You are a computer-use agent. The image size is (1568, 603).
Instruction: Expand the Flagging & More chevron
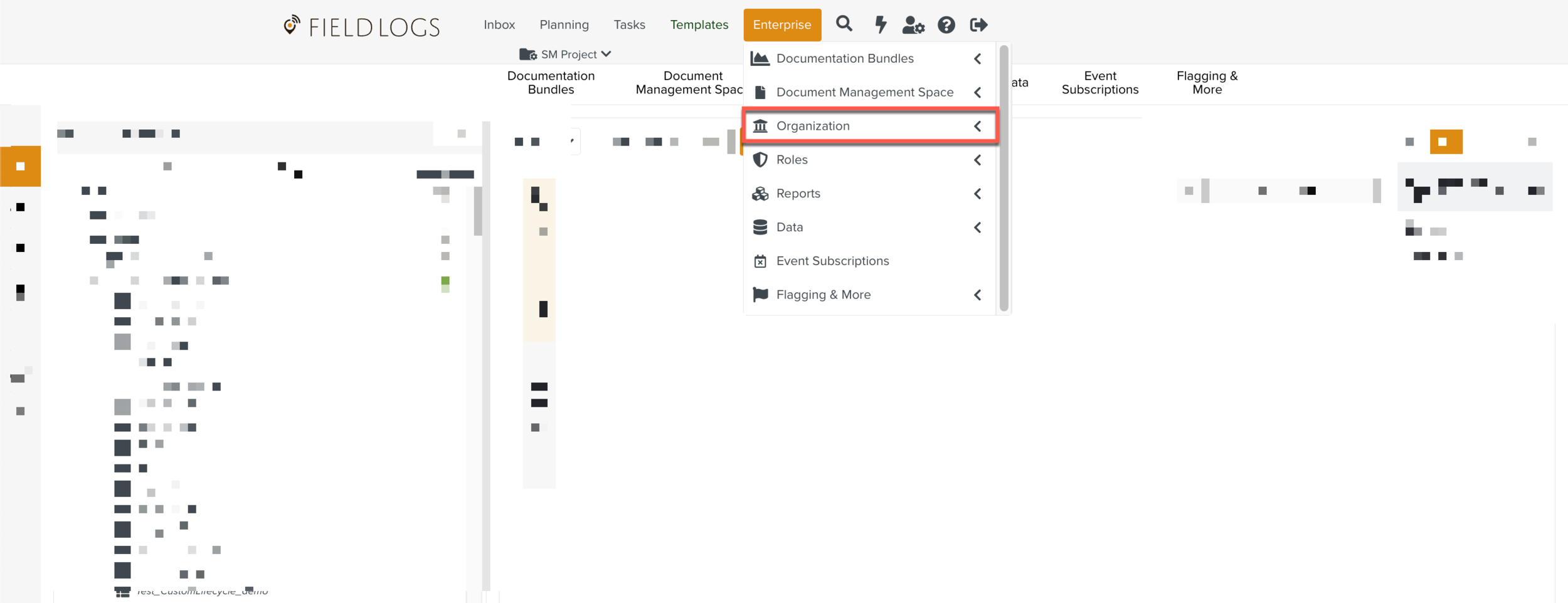click(977, 295)
